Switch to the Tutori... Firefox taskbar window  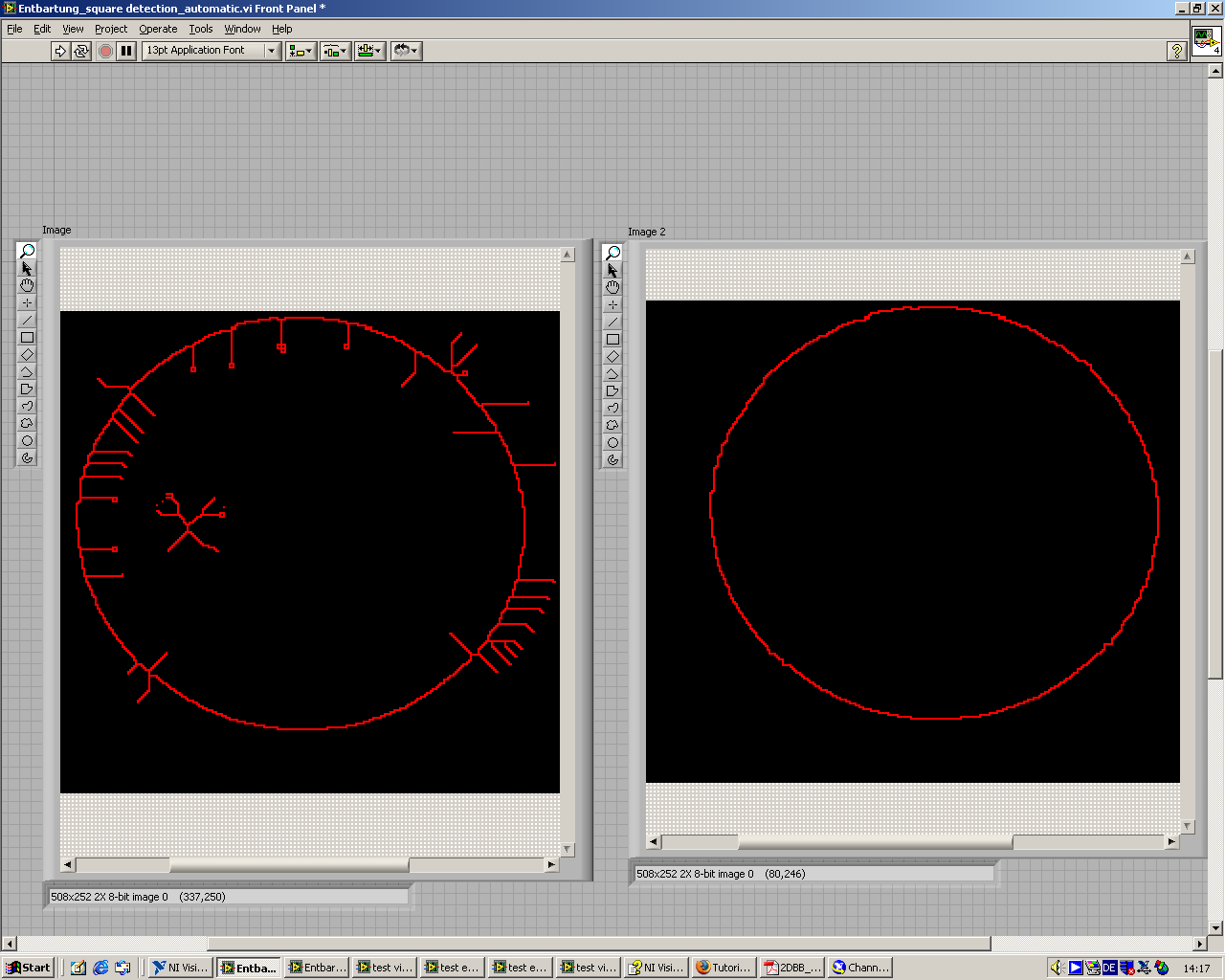724,968
